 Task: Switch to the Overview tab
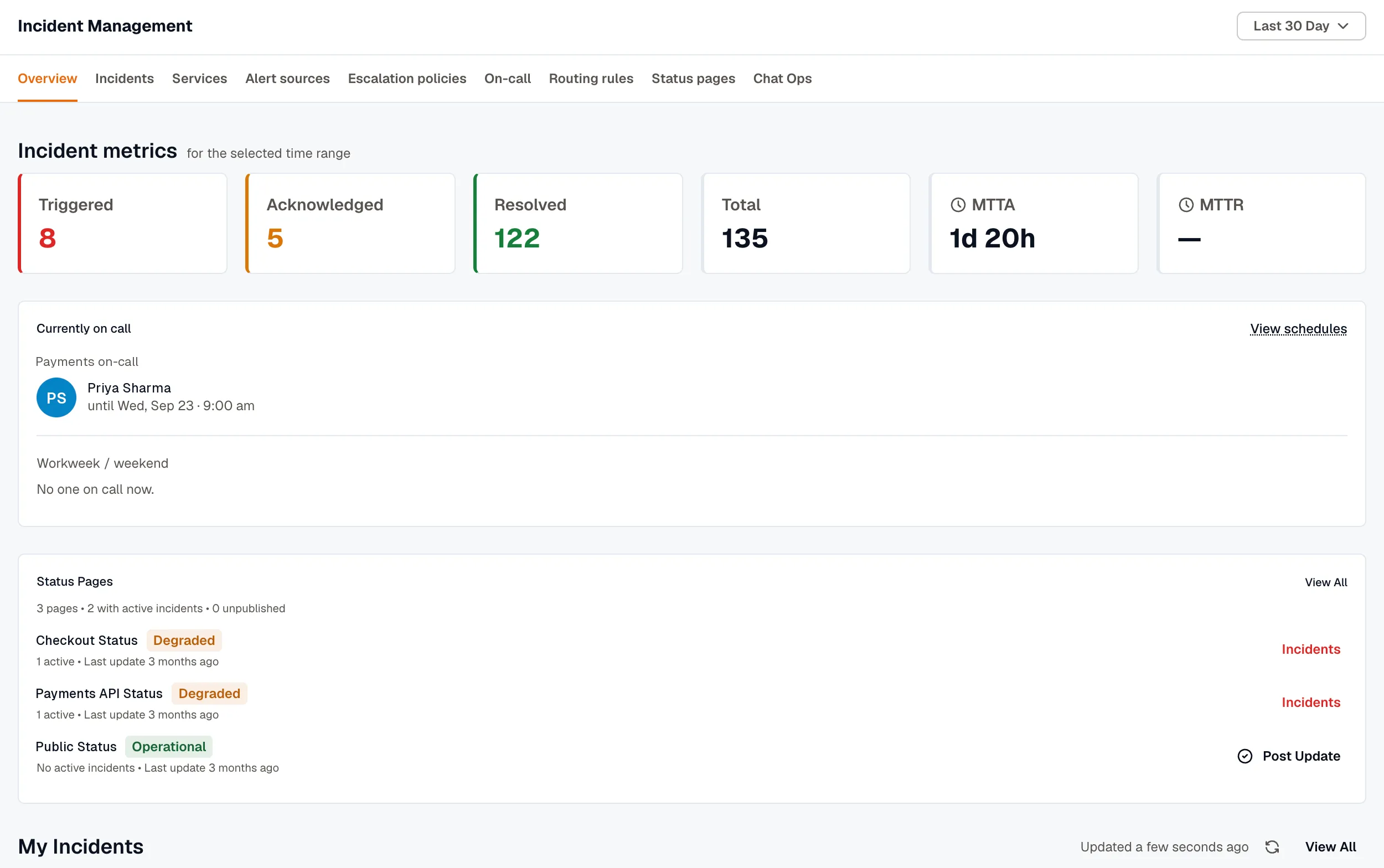tap(47, 79)
